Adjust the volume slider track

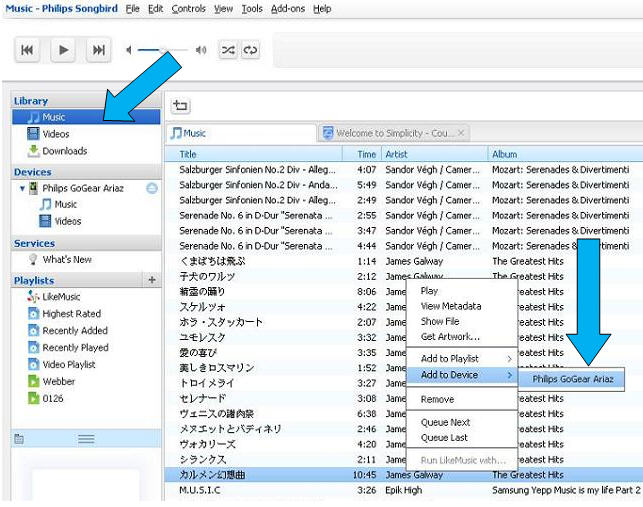[x=163, y=50]
